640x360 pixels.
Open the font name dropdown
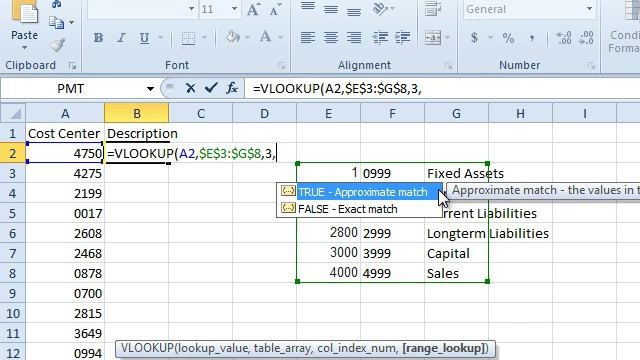191,9
